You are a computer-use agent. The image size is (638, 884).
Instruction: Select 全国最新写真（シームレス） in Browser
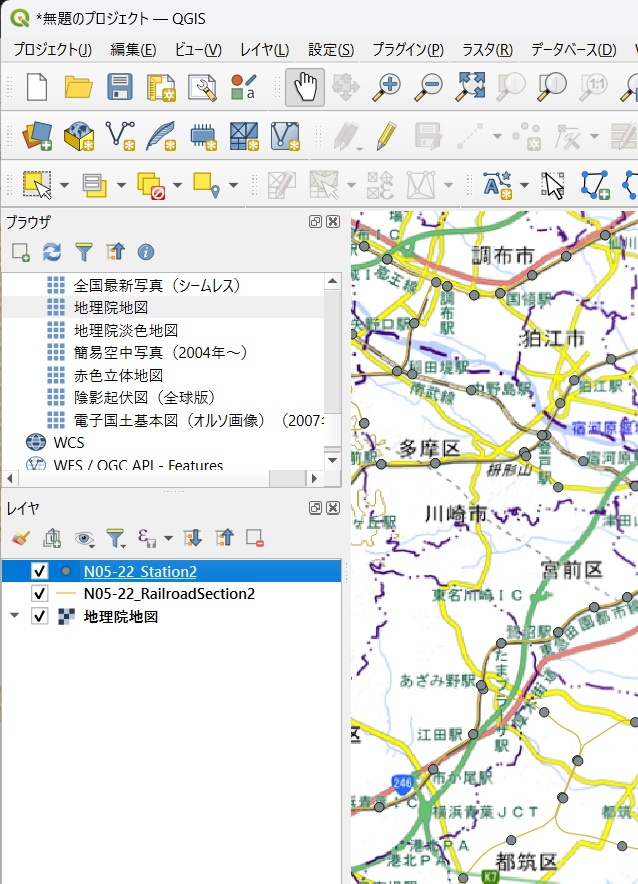pyautogui.click(x=157, y=285)
